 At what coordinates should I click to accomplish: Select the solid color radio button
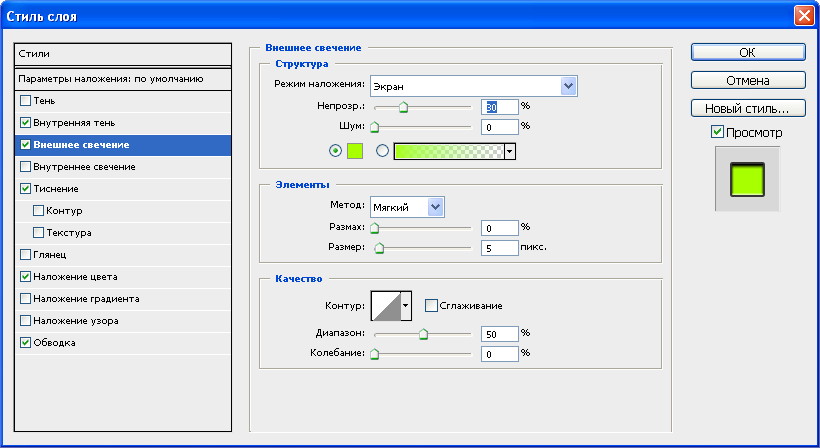pyautogui.click(x=335, y=151)
